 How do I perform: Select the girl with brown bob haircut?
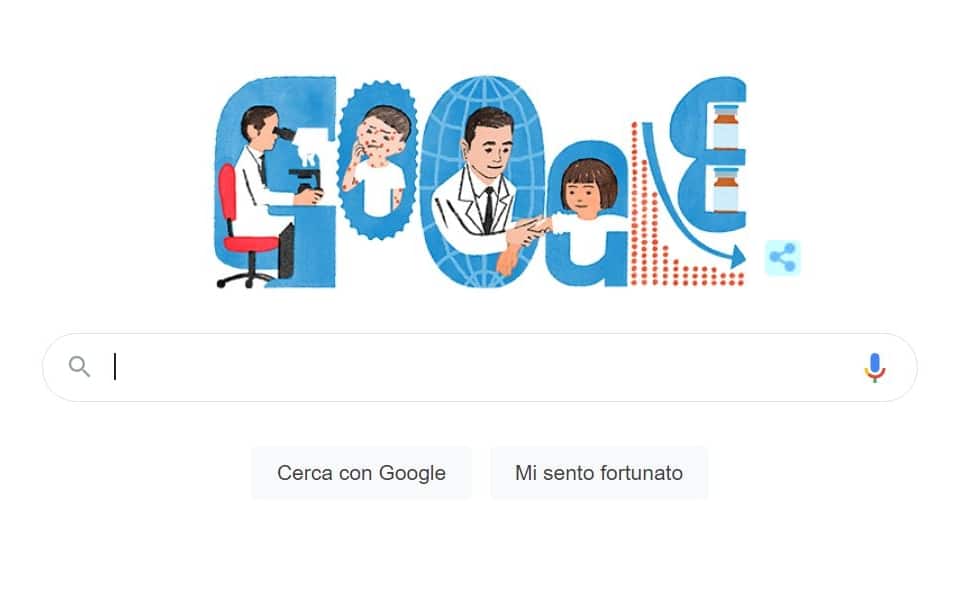click(588, 187)
